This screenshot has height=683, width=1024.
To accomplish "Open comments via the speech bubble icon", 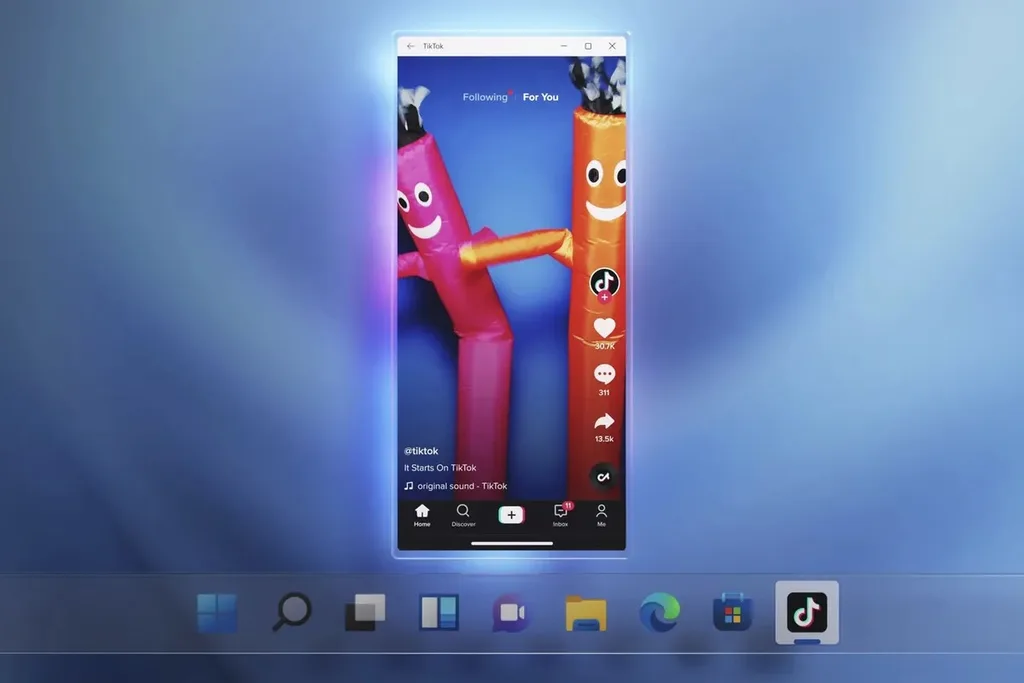I will tap(604, 374).
